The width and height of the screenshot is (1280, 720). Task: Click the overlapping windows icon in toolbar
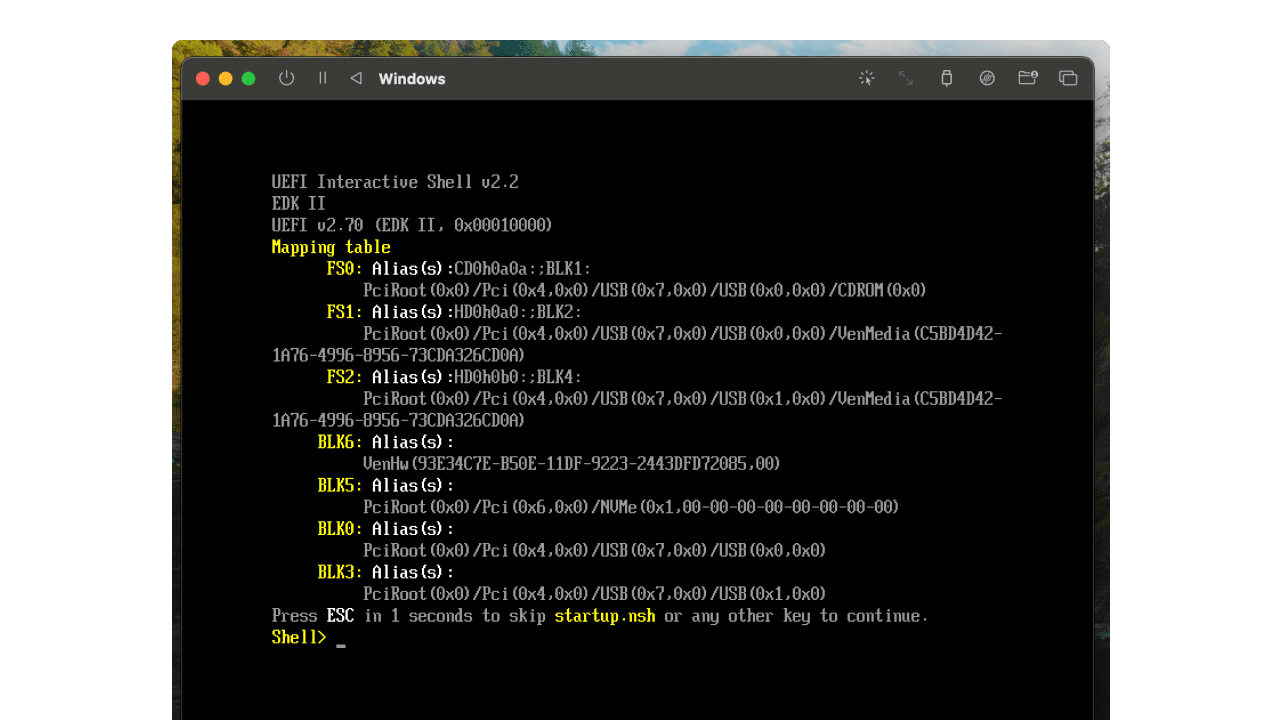point(1068,78)
